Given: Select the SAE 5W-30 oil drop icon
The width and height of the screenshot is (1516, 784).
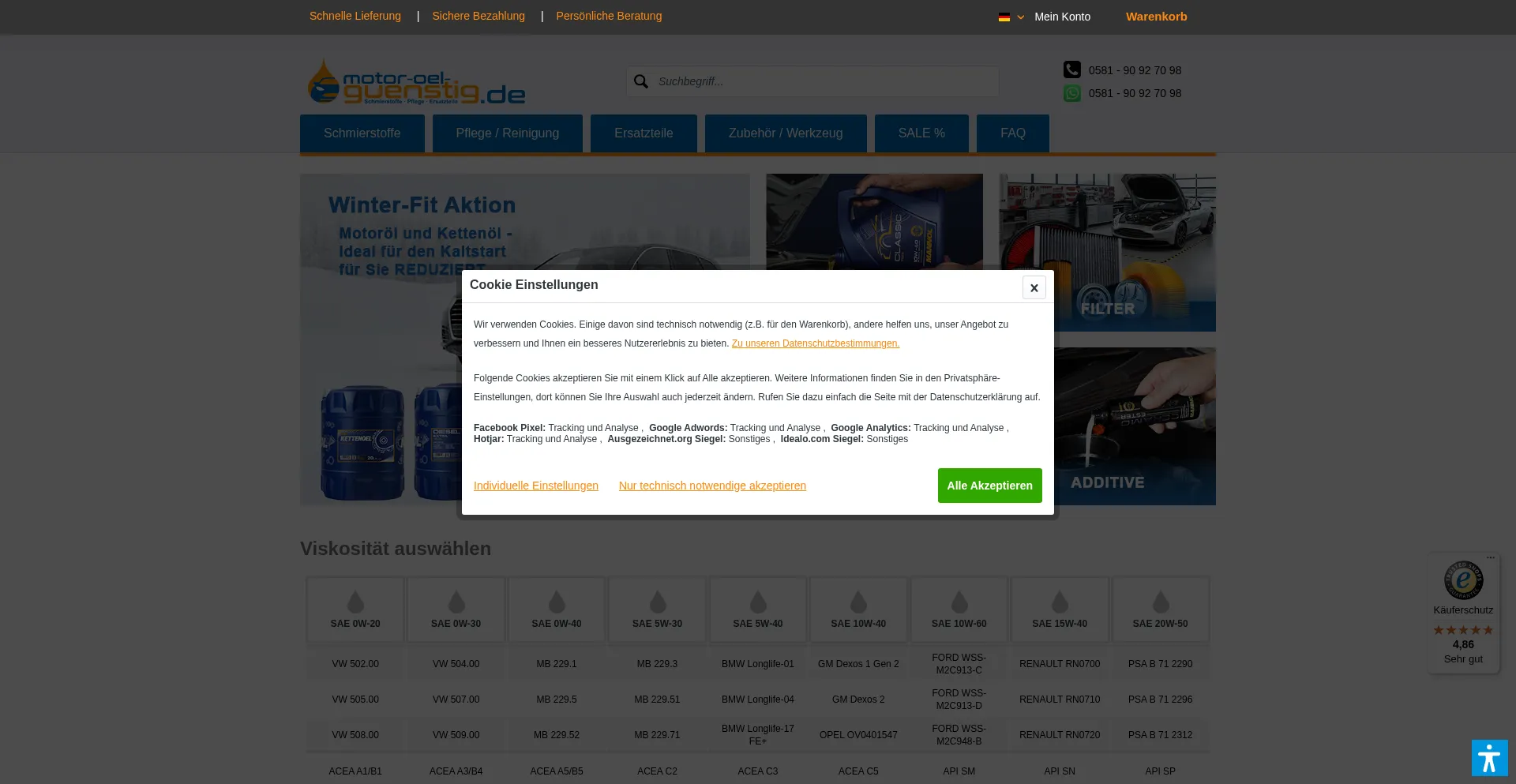Looking at the screenshot, I should pyautogui.click(x=657, y=602).
